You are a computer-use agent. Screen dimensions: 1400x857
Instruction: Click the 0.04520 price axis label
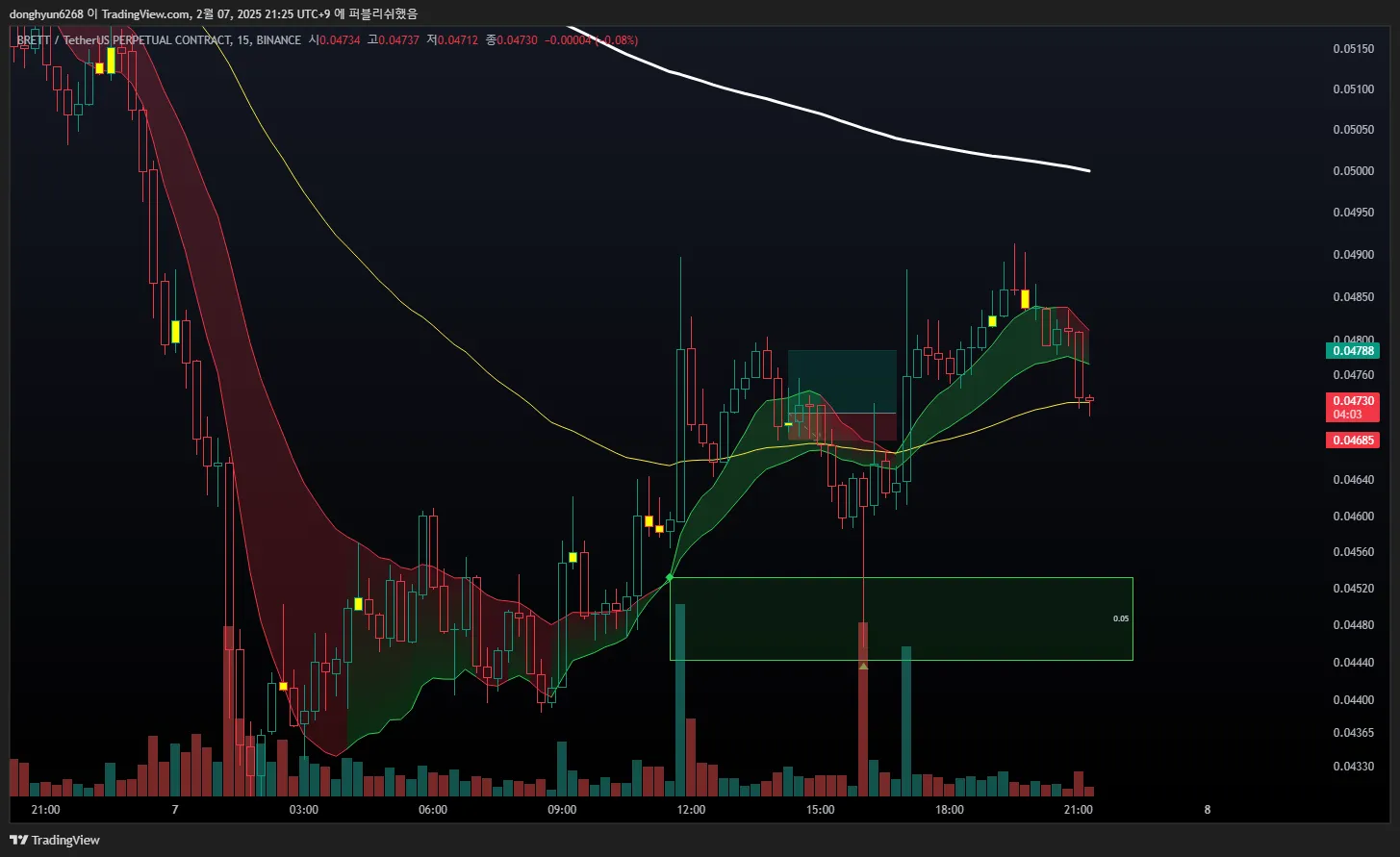click(1353, 589)
